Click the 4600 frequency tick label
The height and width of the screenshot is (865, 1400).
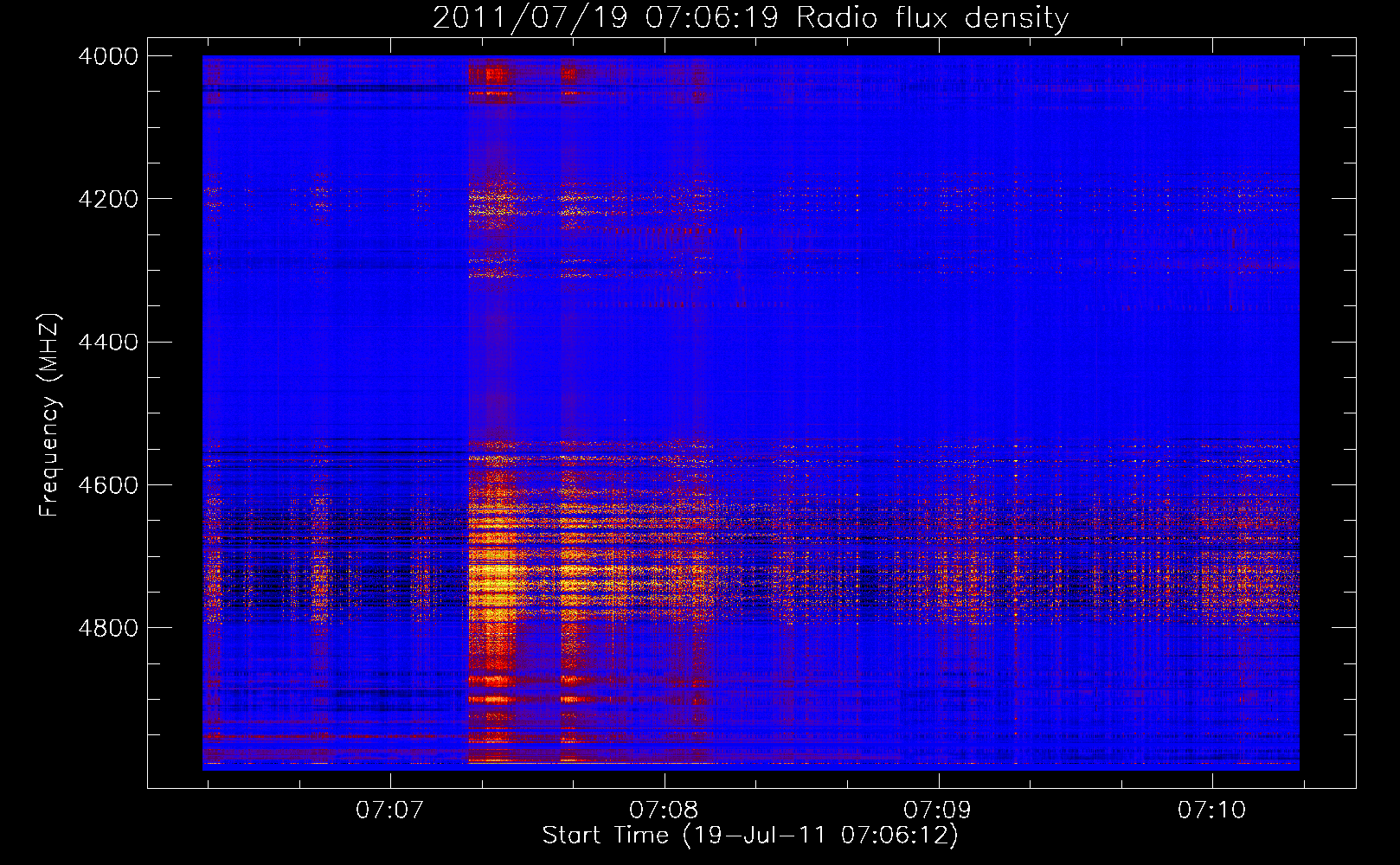108,485
